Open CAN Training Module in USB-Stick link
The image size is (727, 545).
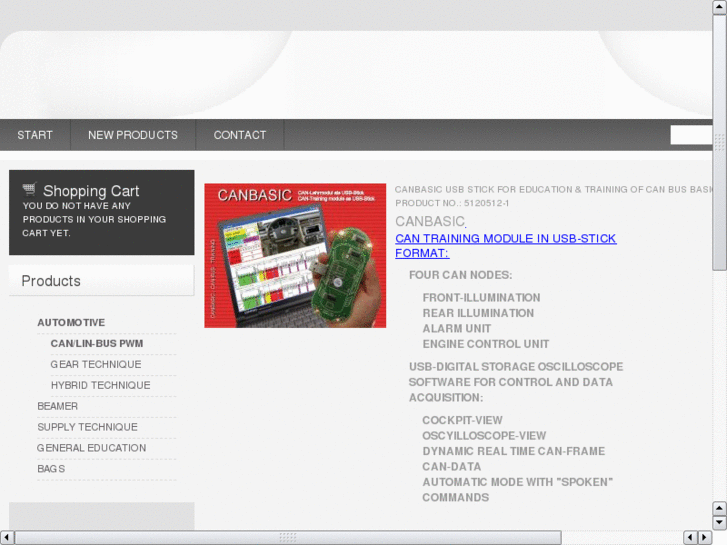tap(505, 245)
